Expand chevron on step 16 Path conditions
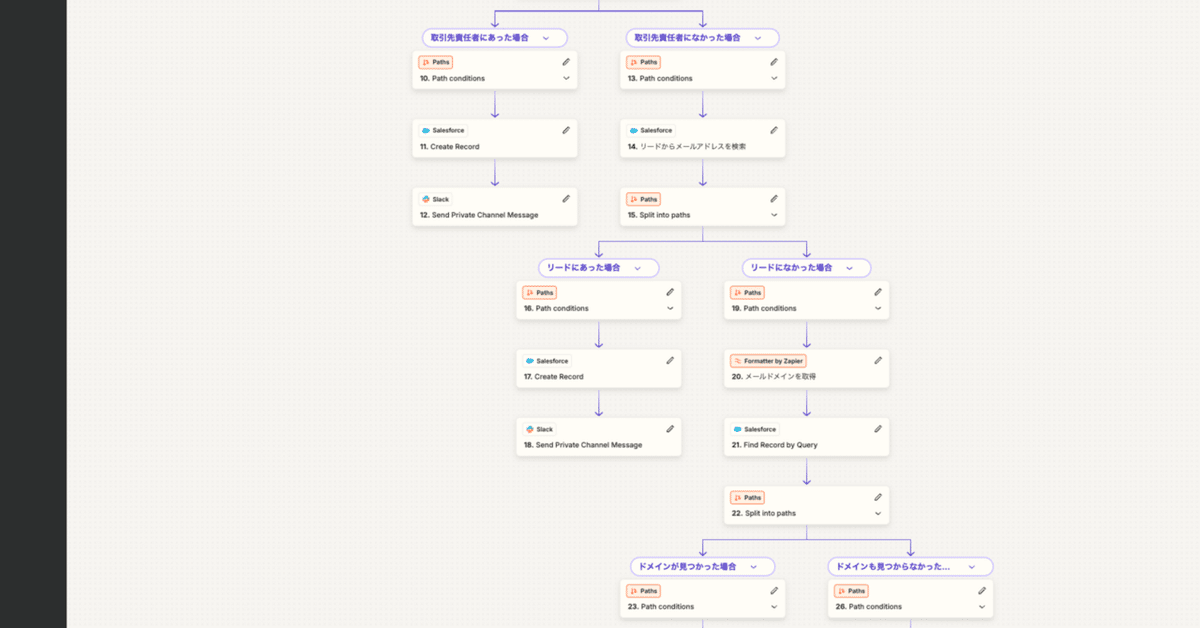The width and height of the screenshot is (1200, 628). coord(670,308)
